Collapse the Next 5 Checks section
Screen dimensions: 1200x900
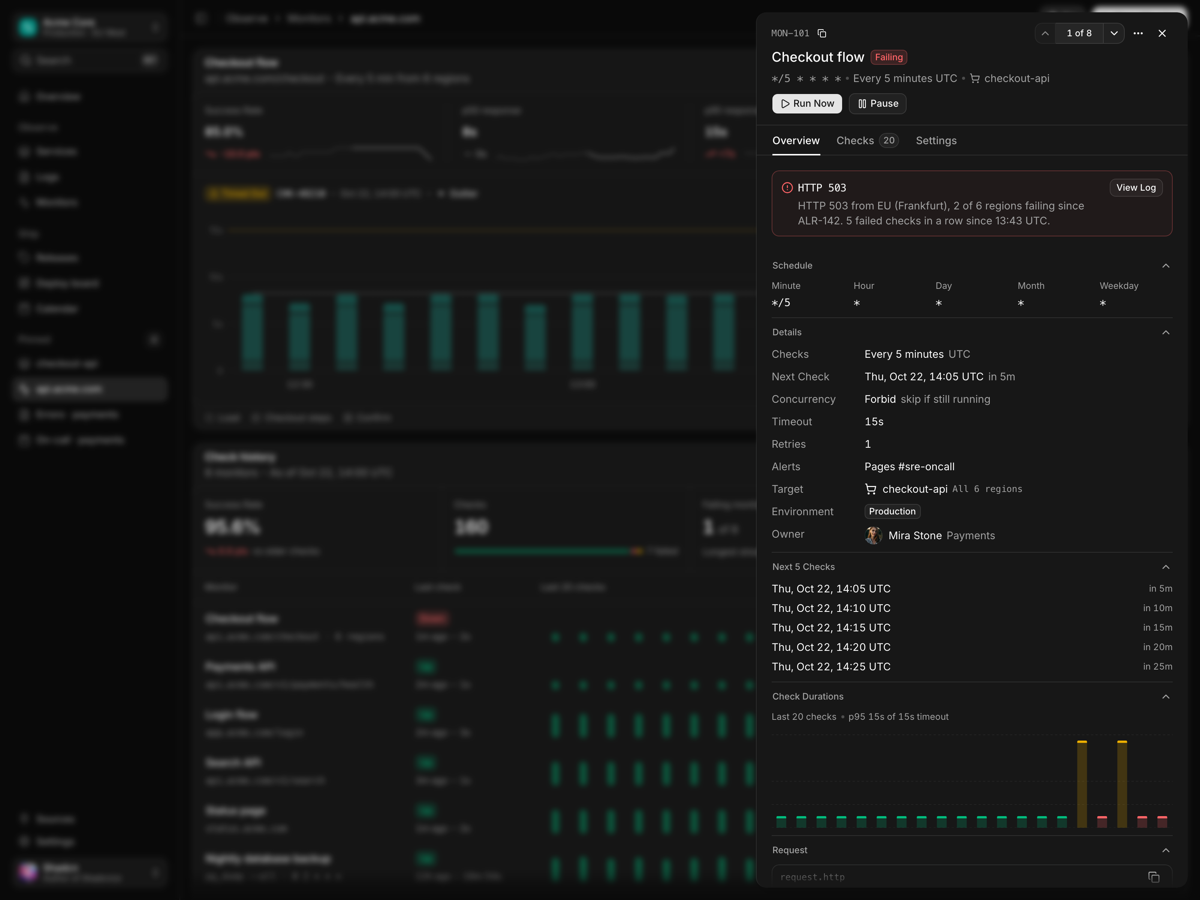point(1166,567)
